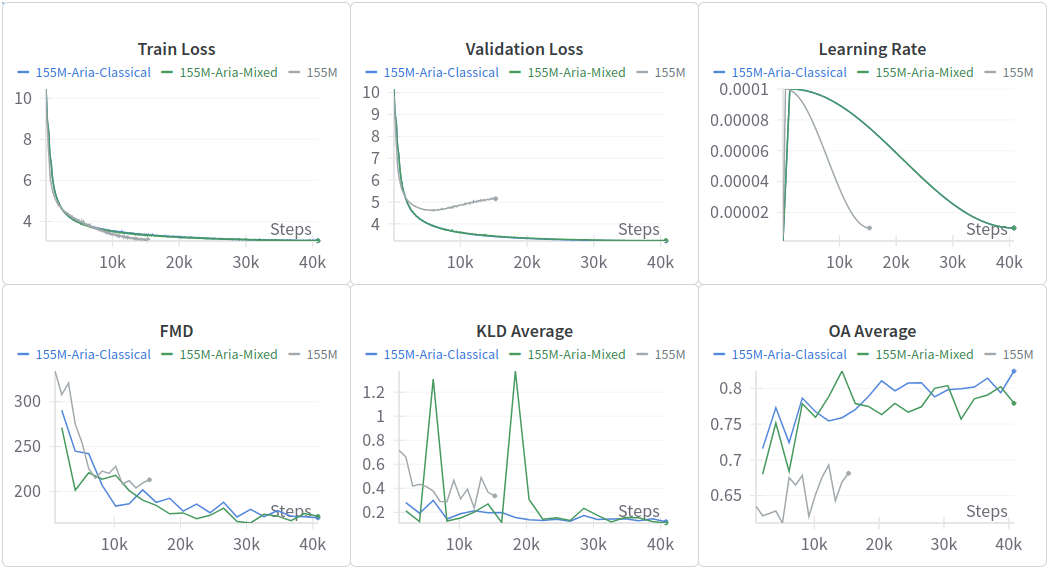Select the Learning Rate chart title
This screenshot has height=569, width=1049.
[x=872, y=49]
